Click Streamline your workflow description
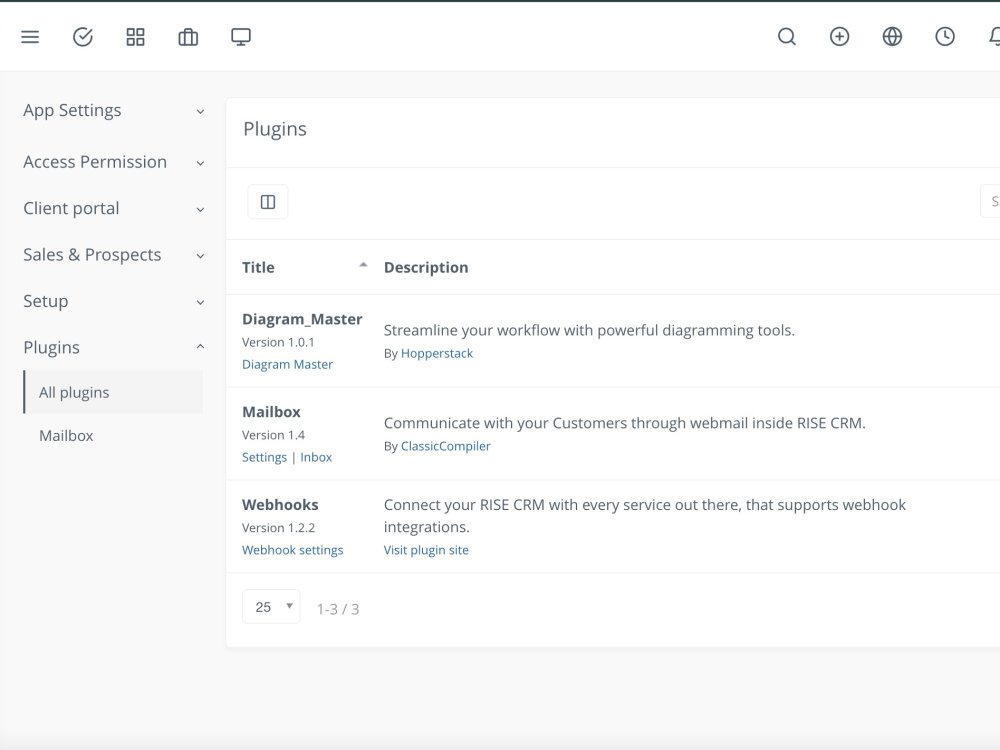 [589, 330]
